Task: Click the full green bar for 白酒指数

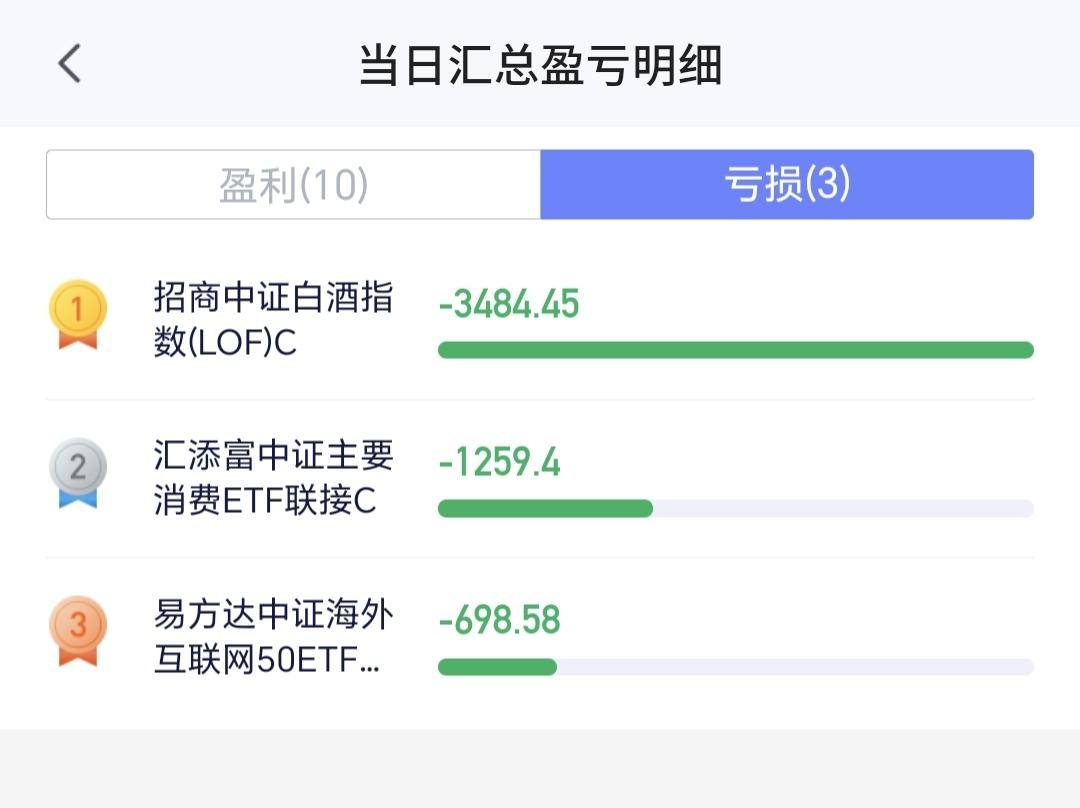Action: [x=736, y=350]
